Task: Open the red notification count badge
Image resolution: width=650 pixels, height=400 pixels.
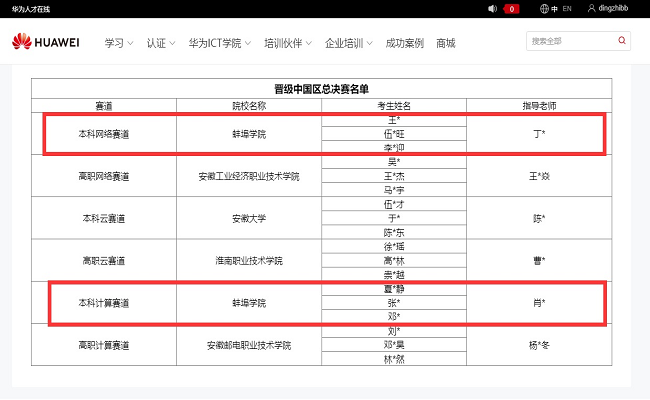Action: pos(511,9)
